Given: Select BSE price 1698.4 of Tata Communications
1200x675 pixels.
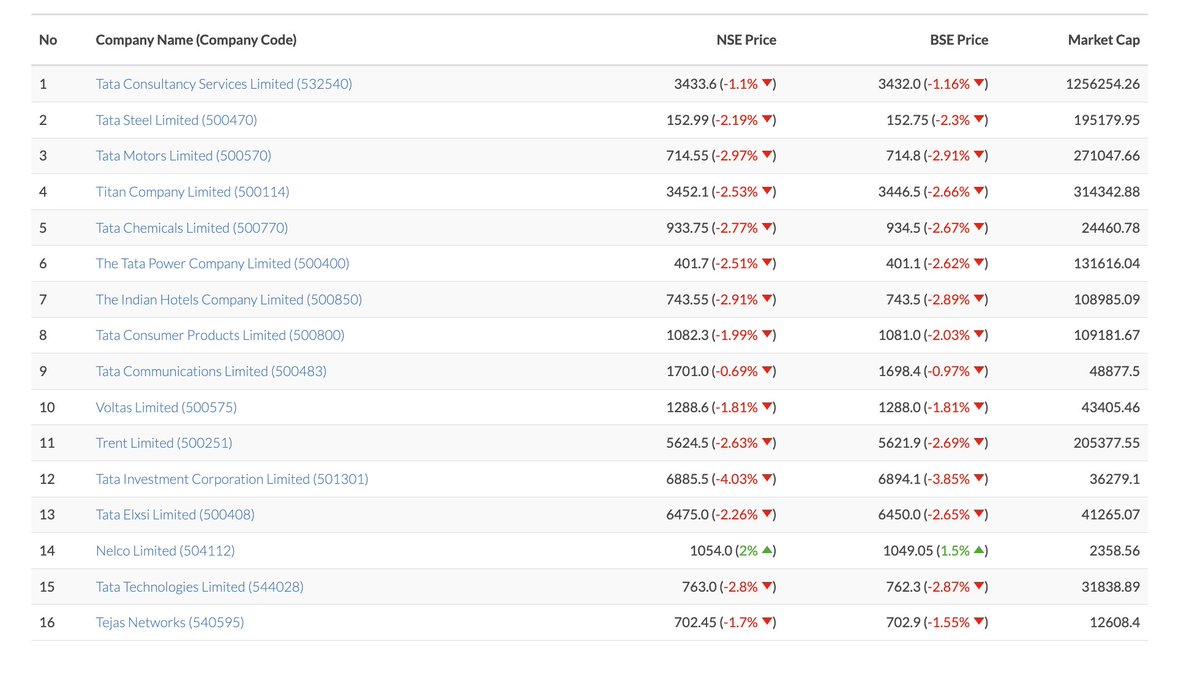Looking at the screenshot, I should pyautogui.click(x=899, y=371).
